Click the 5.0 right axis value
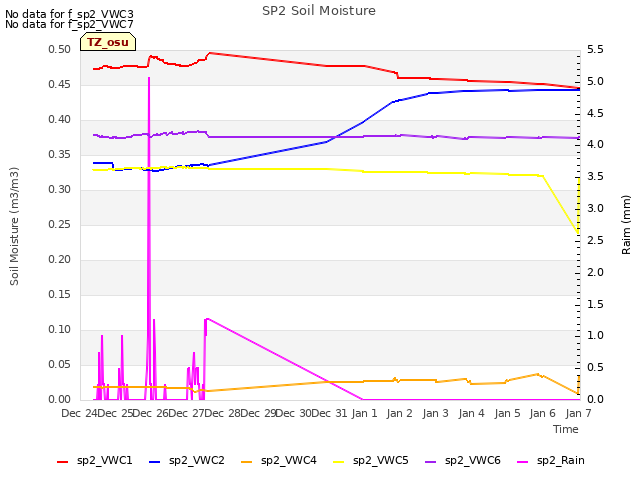This screenshot has width=640, height=480. (595, 81)
